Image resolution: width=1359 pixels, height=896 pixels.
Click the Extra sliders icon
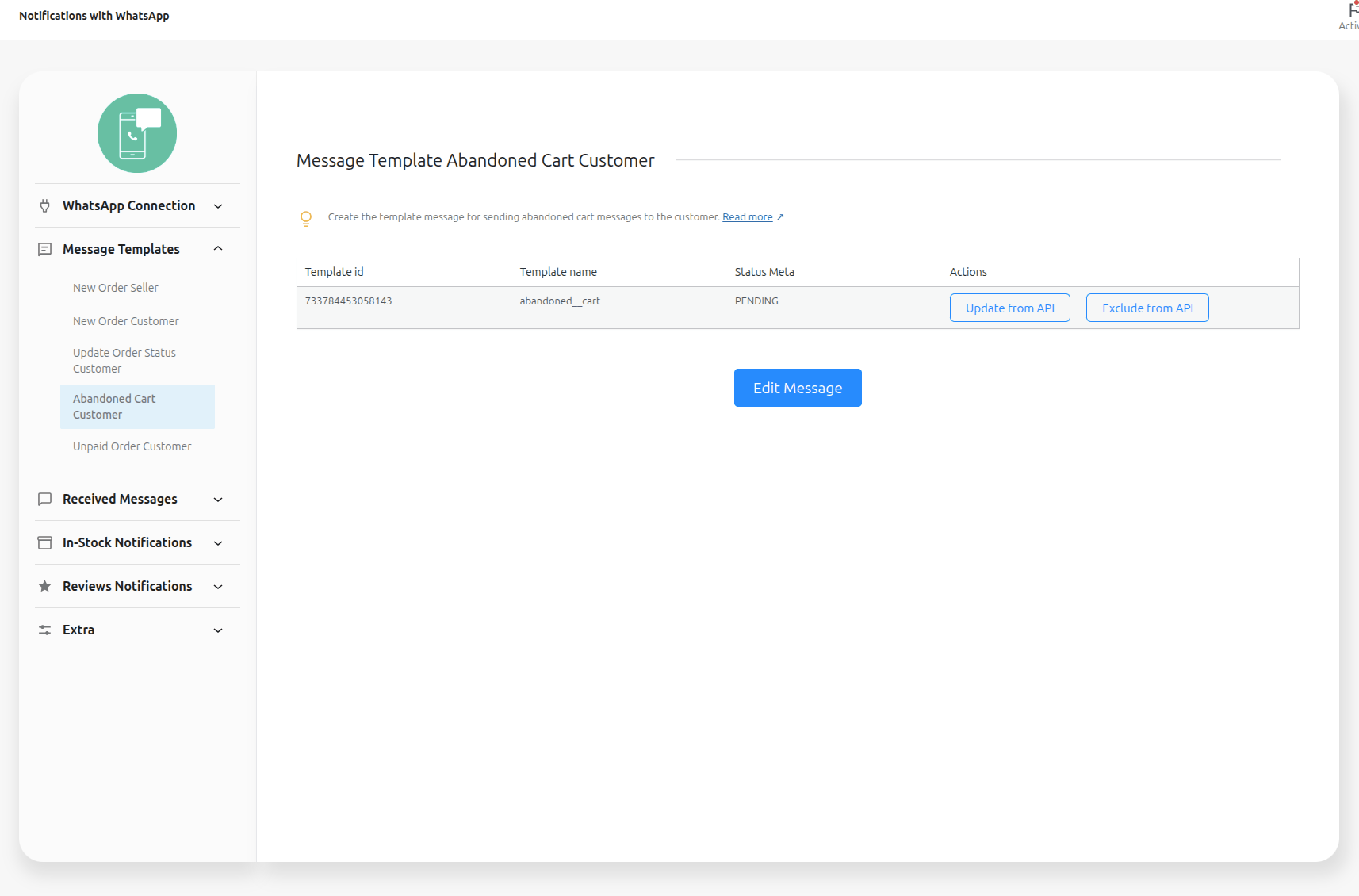pyautogui.click(x=45, y=630)
